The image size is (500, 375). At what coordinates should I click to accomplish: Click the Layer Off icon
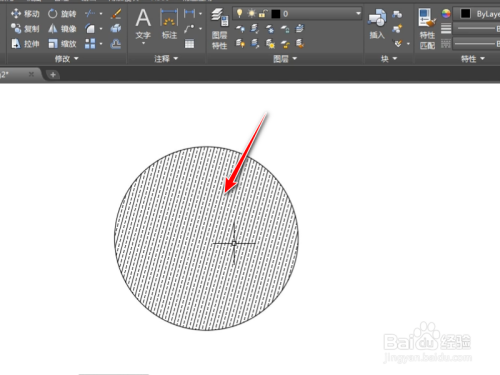tap(240, 29)
